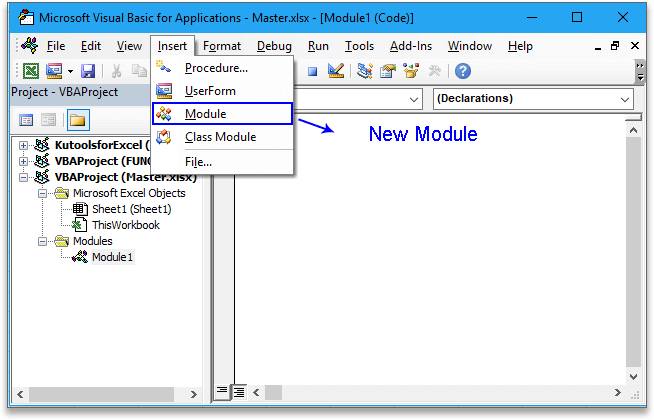Toggle Design Mode toolbar icon

click(336, 71)
